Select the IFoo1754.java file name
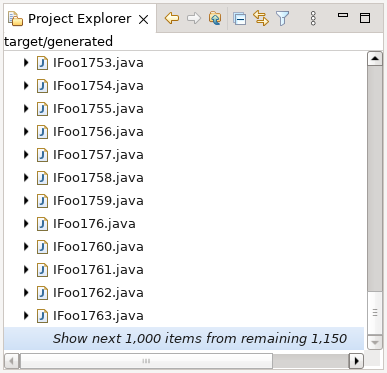 (98, 86)
